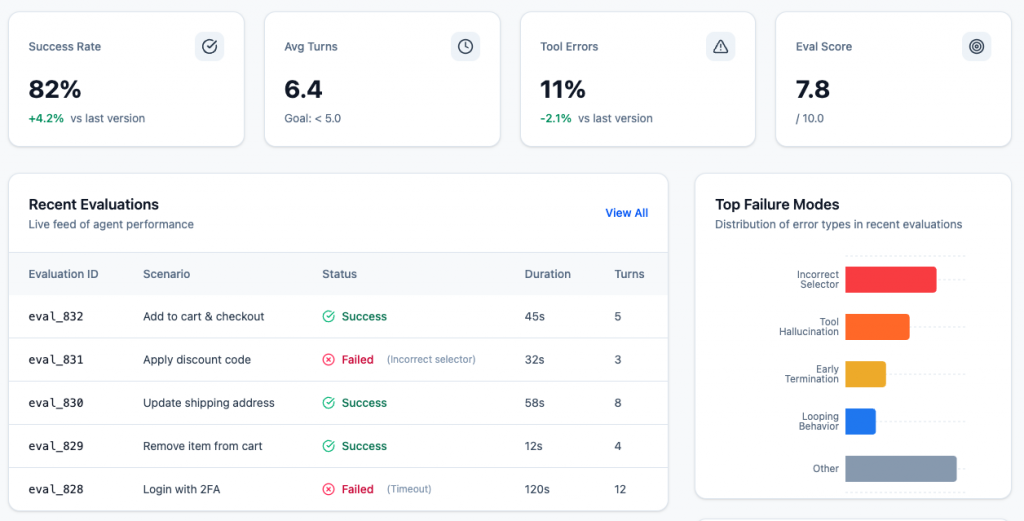Click the Success Rate checkmark icon
Image resolution: width=1024 pixels, height=521 pixels.
209,46
